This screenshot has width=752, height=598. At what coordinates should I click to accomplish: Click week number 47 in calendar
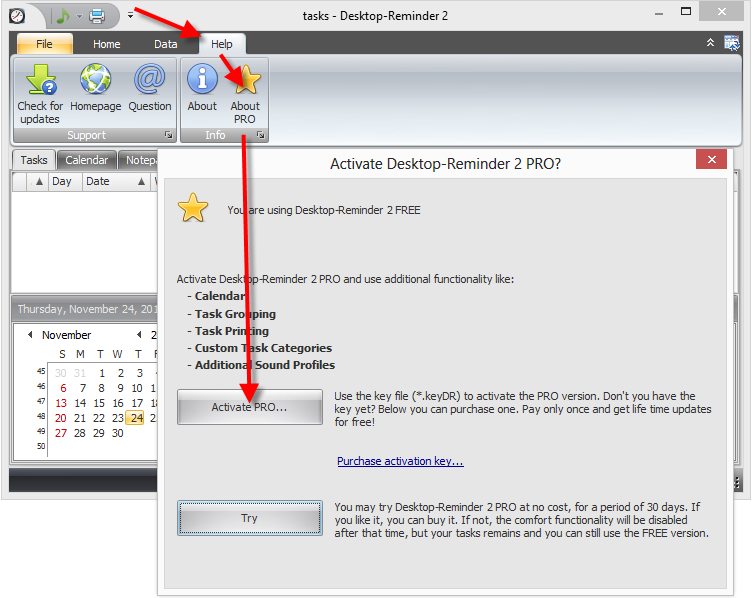tap(41, 401)
